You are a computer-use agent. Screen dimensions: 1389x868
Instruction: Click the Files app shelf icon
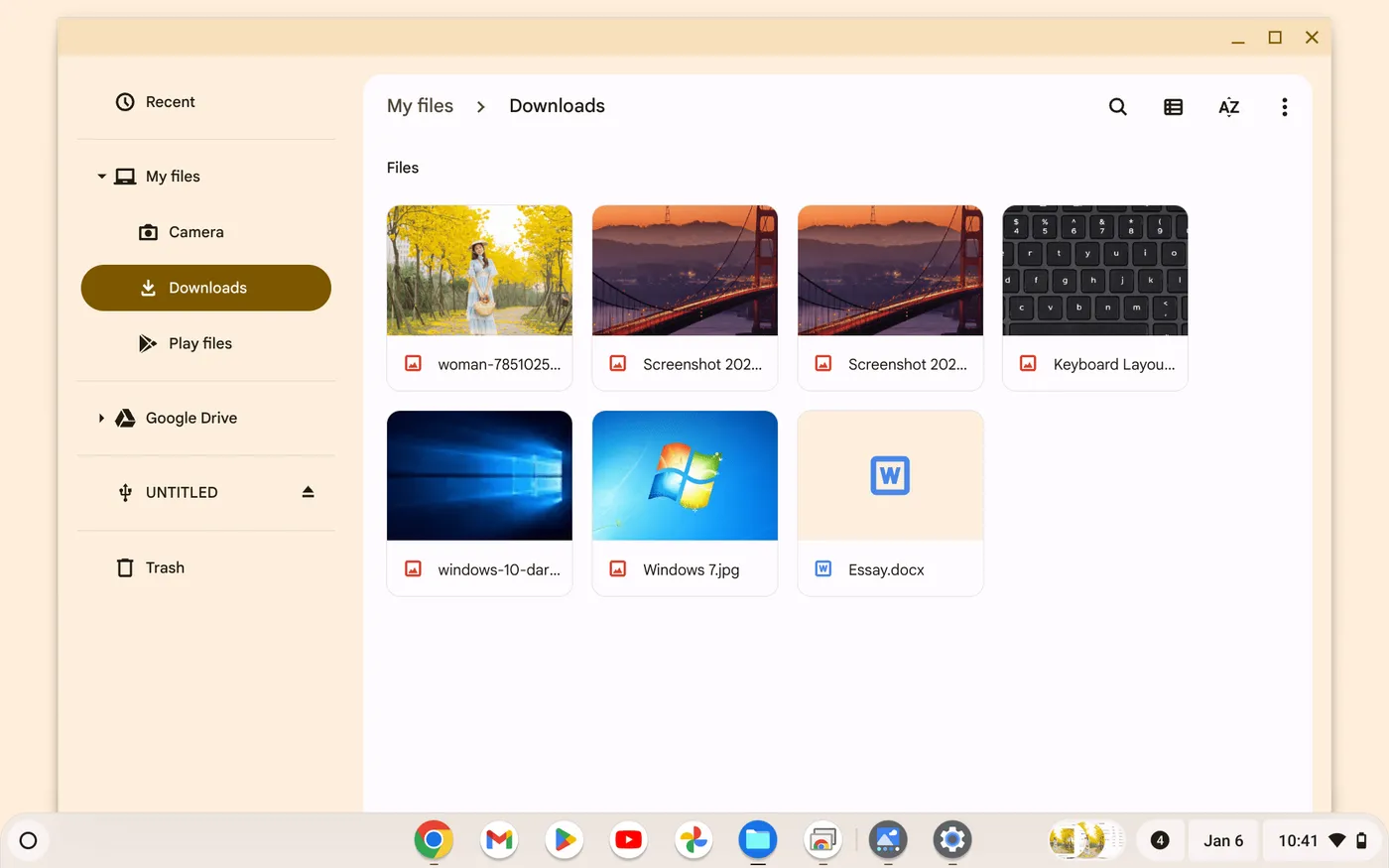758,840
